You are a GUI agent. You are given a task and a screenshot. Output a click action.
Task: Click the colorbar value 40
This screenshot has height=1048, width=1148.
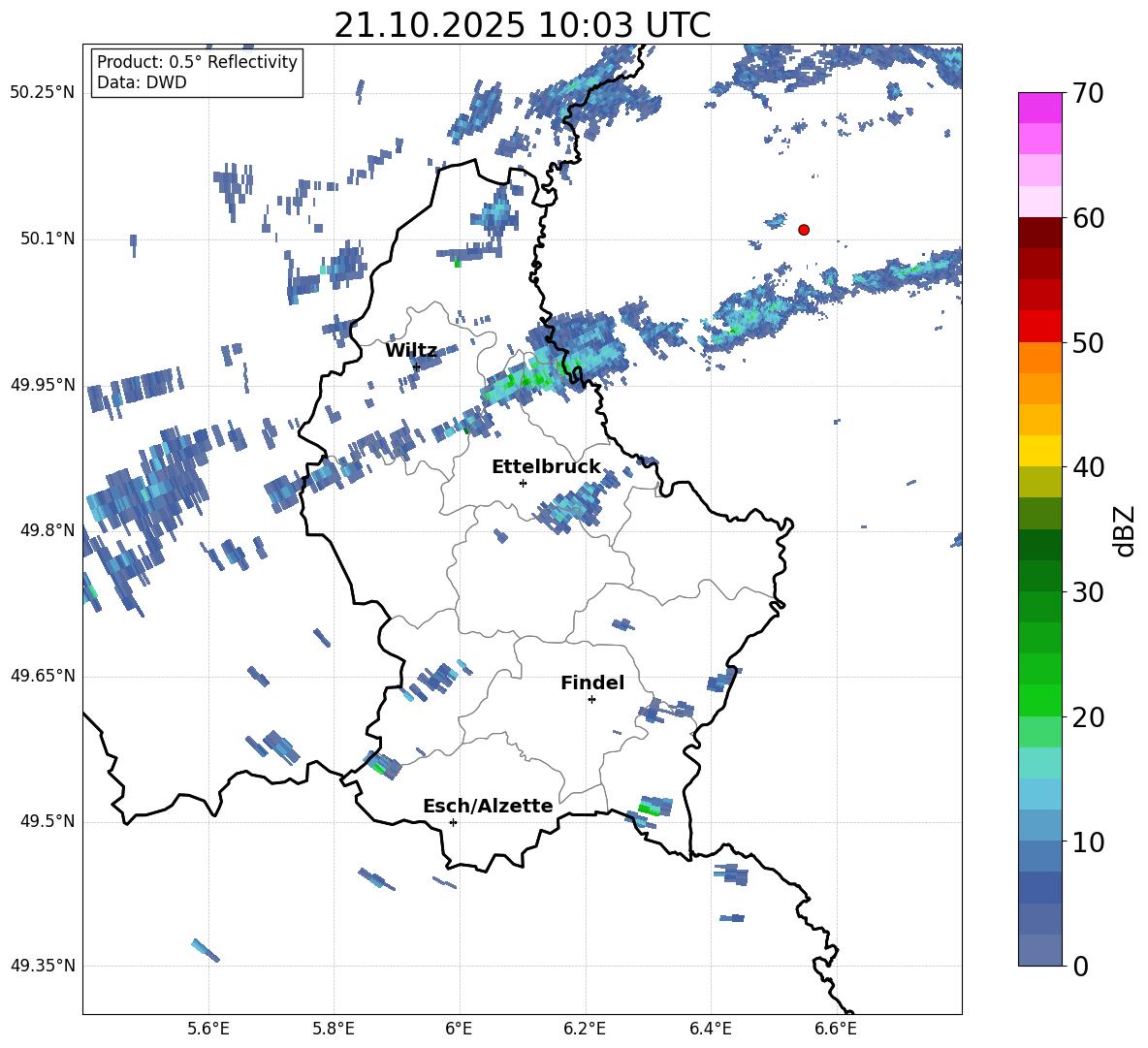click(x=1088, y=467)
